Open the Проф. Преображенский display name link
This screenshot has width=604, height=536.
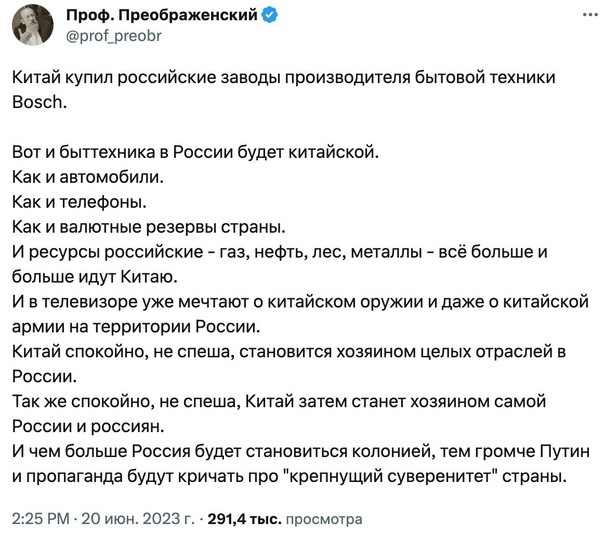coord(162,15)
